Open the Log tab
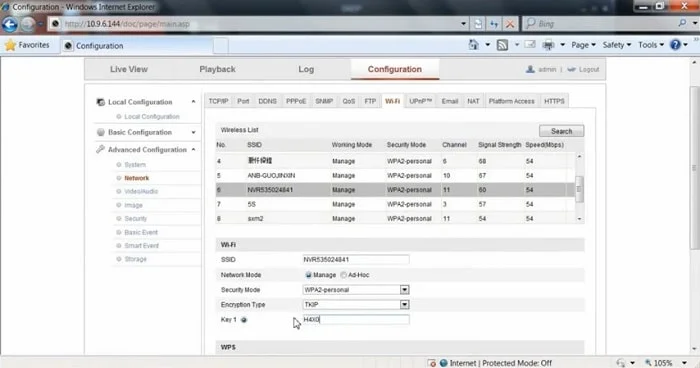The image size is (700, 368). (306, 69)
